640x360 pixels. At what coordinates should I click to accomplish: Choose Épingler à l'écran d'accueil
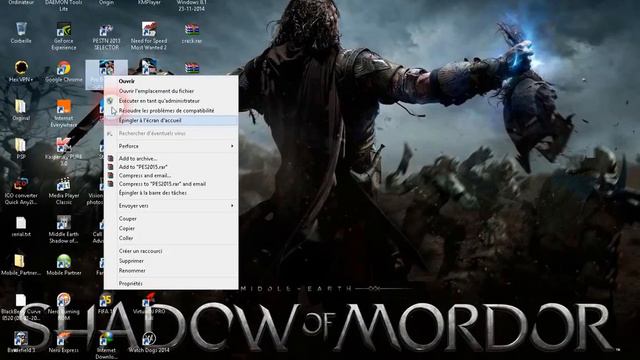(x=171, y=120)
